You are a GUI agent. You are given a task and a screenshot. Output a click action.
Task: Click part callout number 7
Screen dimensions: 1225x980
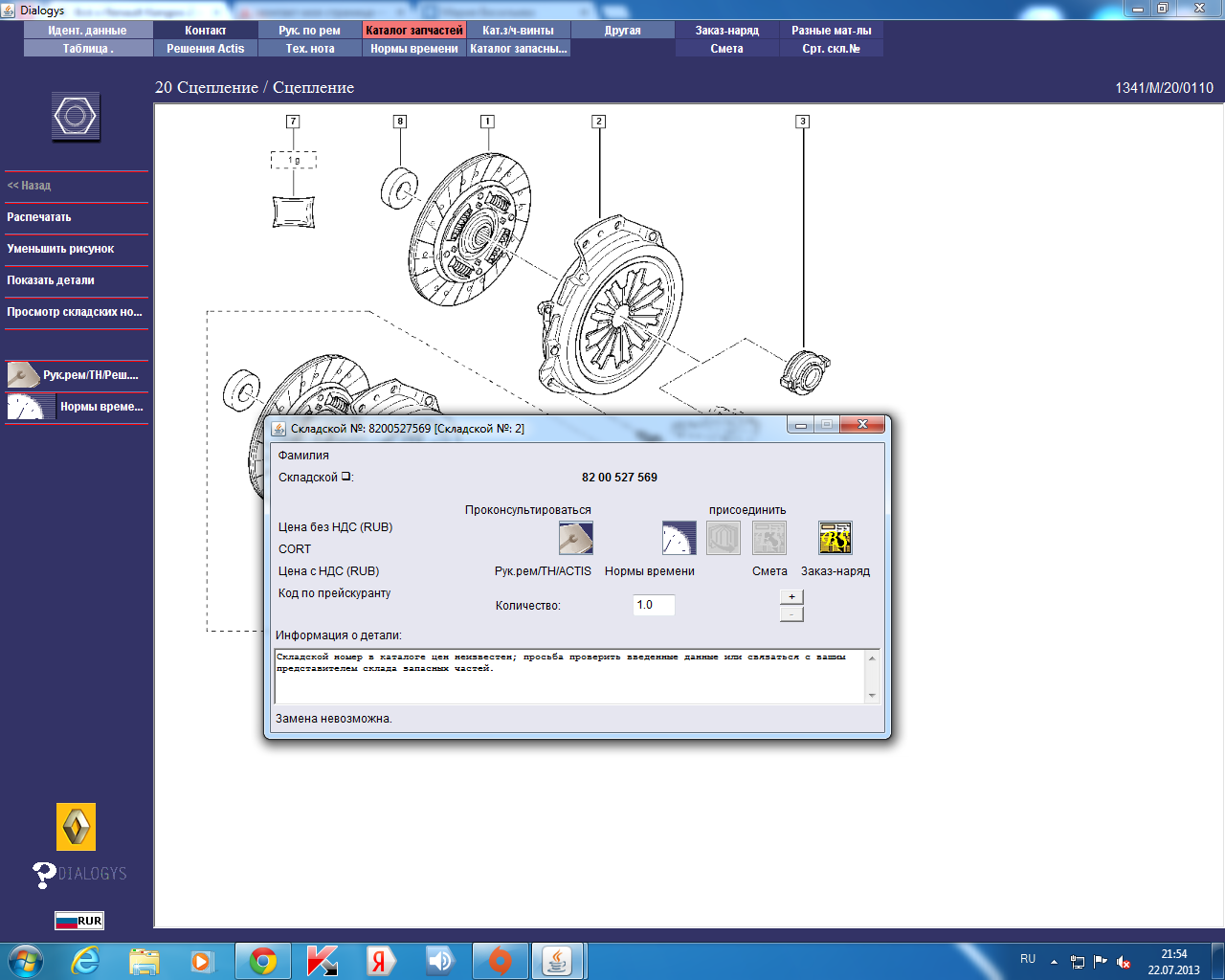pyautogui.click(x=293, y=122)
